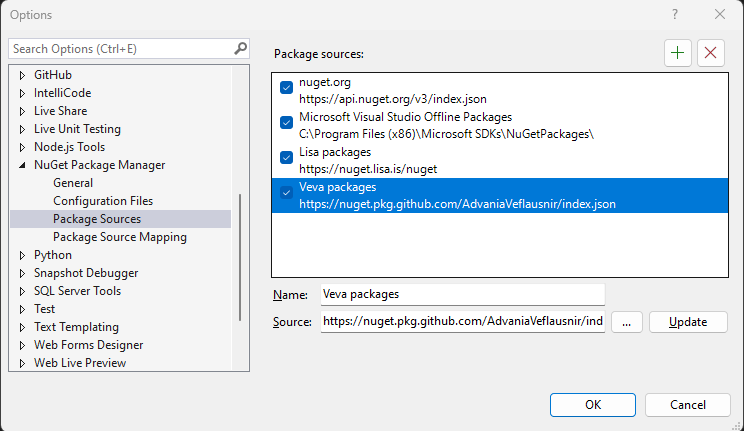The image size is (744, 431).
Task: Disable Microsoft Visual Studio Offline Packages checkbox
Action: pyautogui.click(x=287, y=122)
